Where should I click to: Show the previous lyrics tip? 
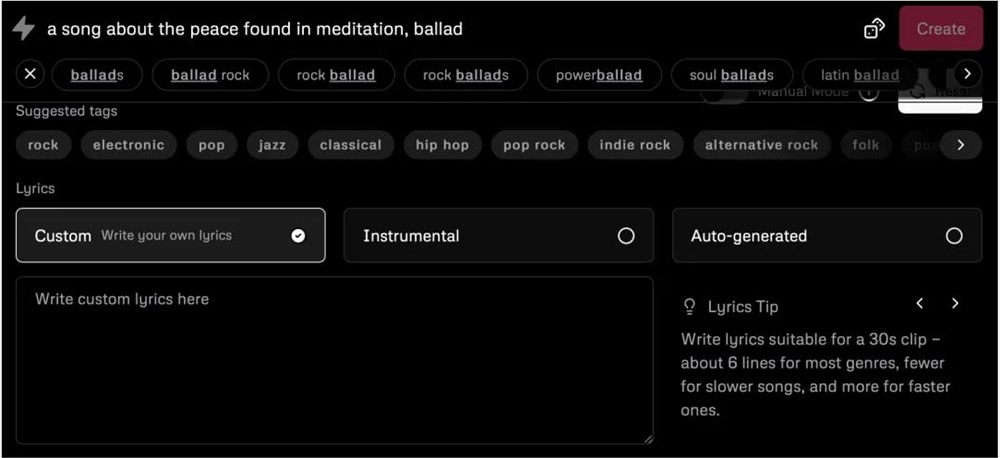tap(920, 304)
